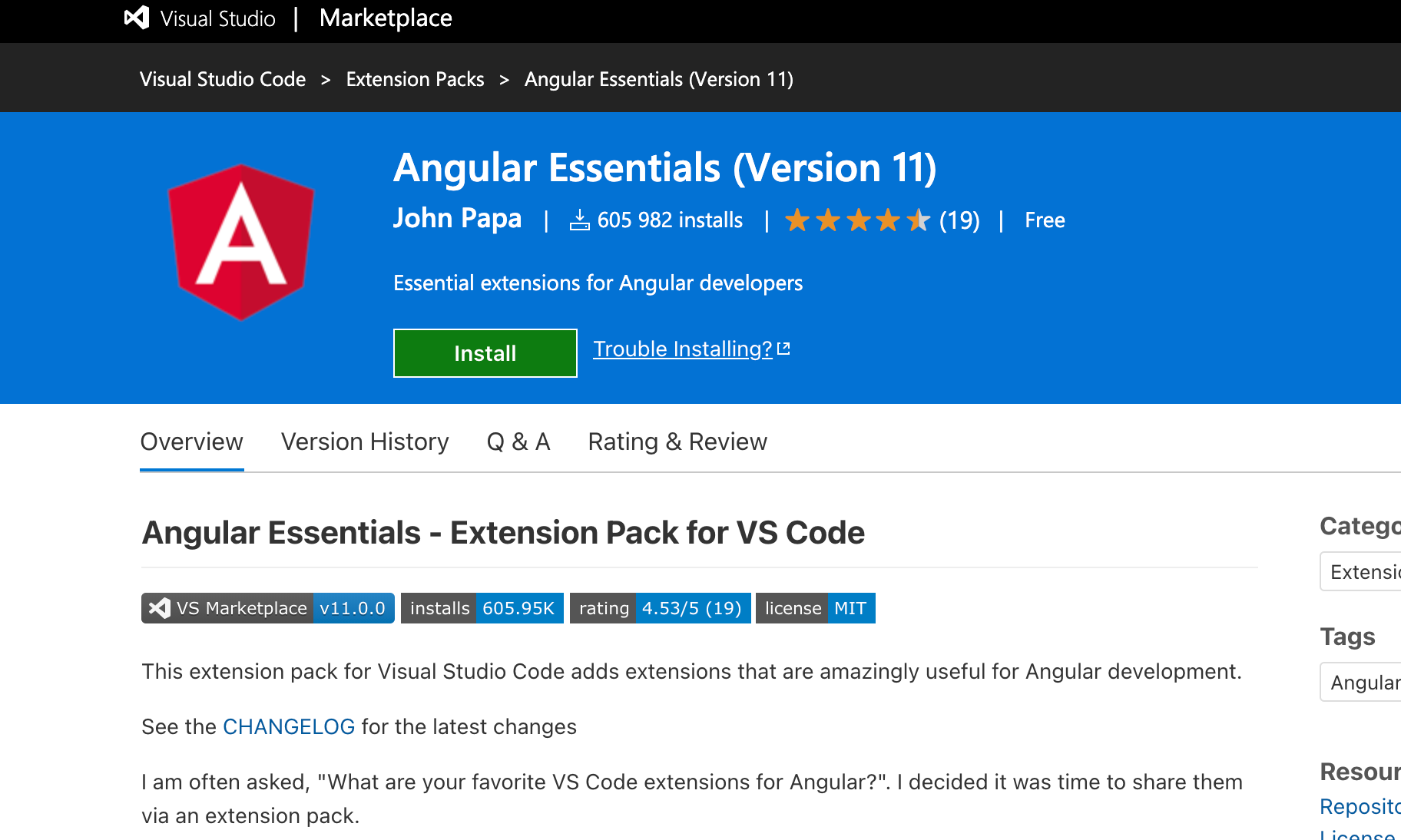The image size is (1401, 840).
Task: Open the Q & A tab
Action: (x=518, y=441)
